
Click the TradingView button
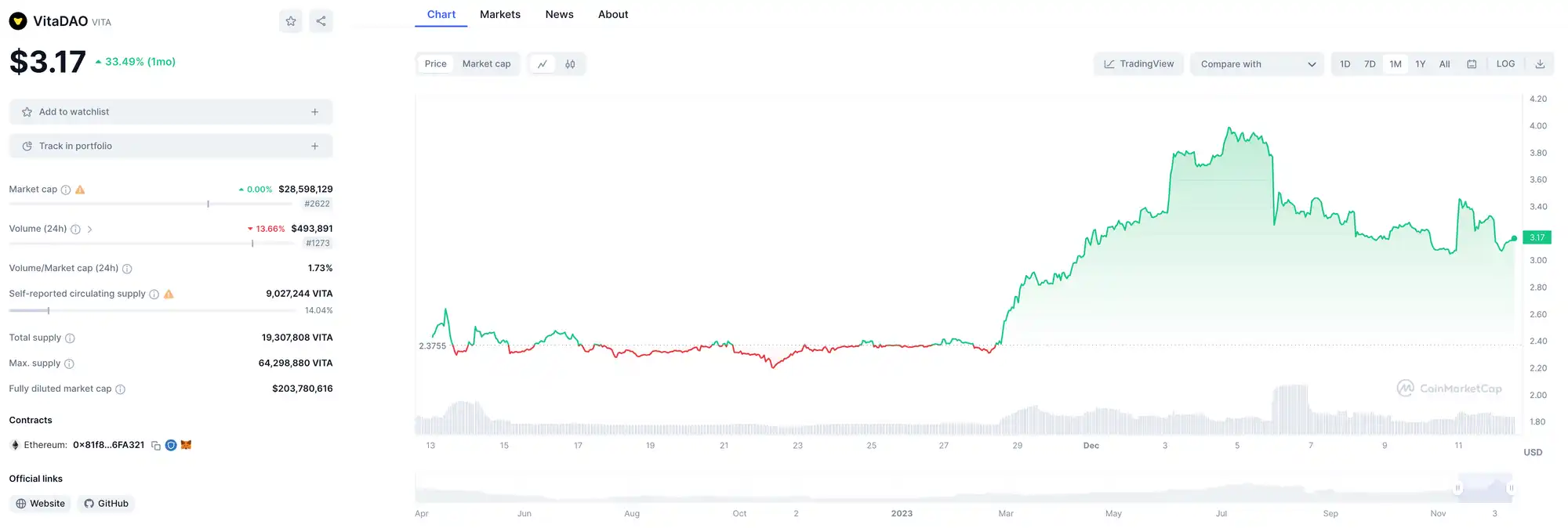coord(1138,64)
